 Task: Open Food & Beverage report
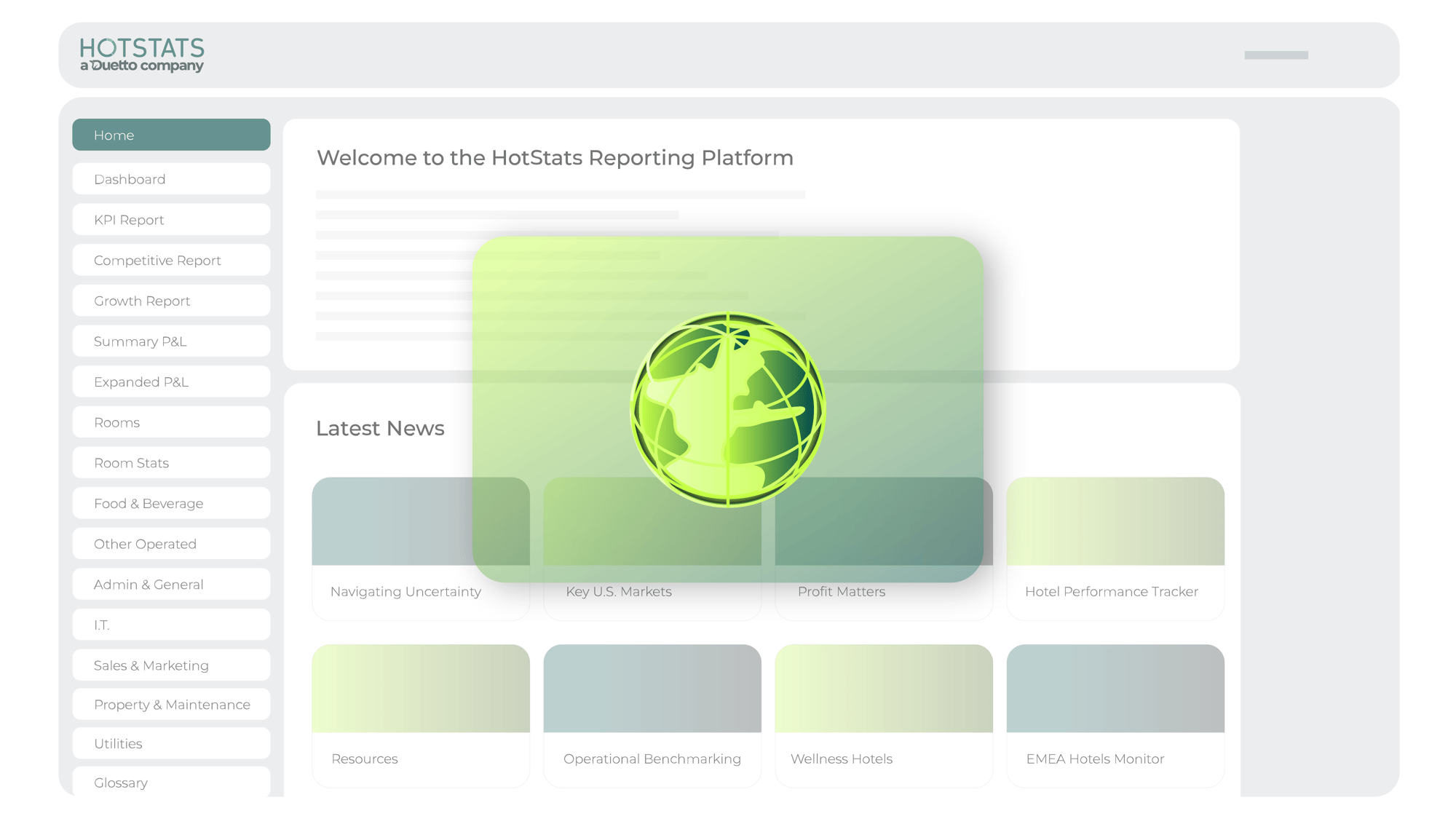tap(171, 504)
